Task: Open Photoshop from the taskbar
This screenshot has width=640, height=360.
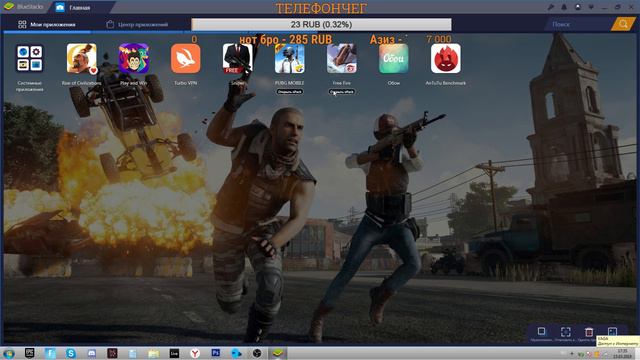Action: 216,353
